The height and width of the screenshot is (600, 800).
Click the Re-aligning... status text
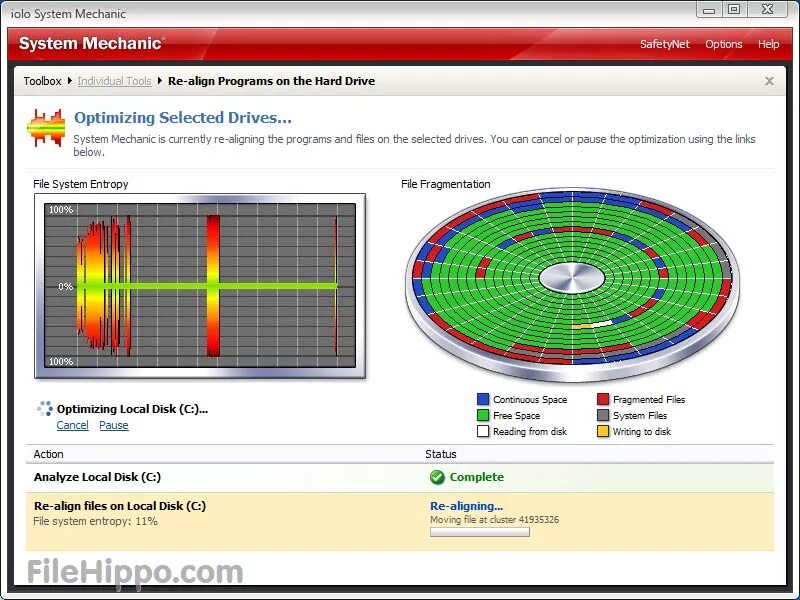point(466,506)
